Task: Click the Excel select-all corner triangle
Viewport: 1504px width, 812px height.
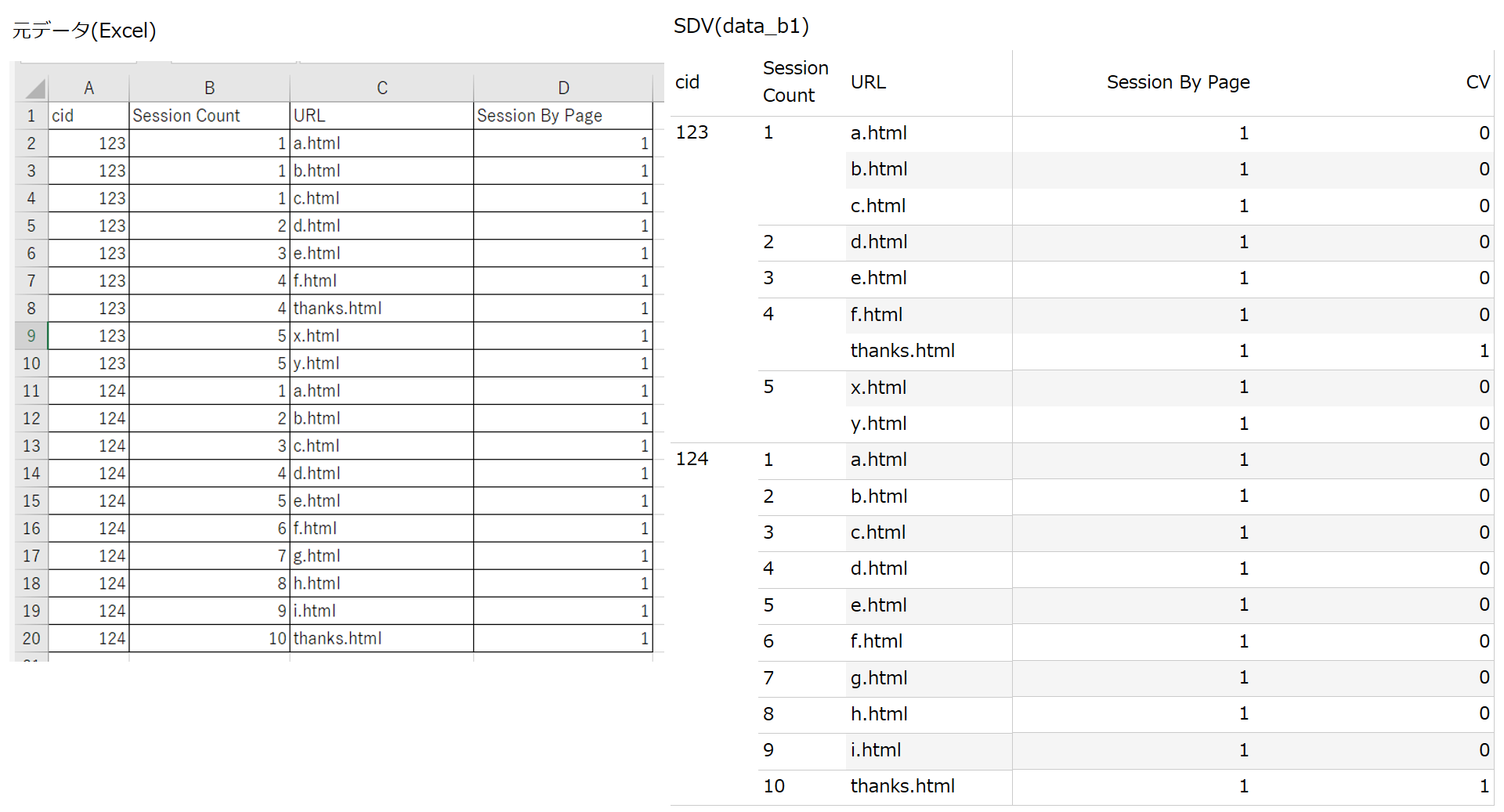Action: point(35,88)
